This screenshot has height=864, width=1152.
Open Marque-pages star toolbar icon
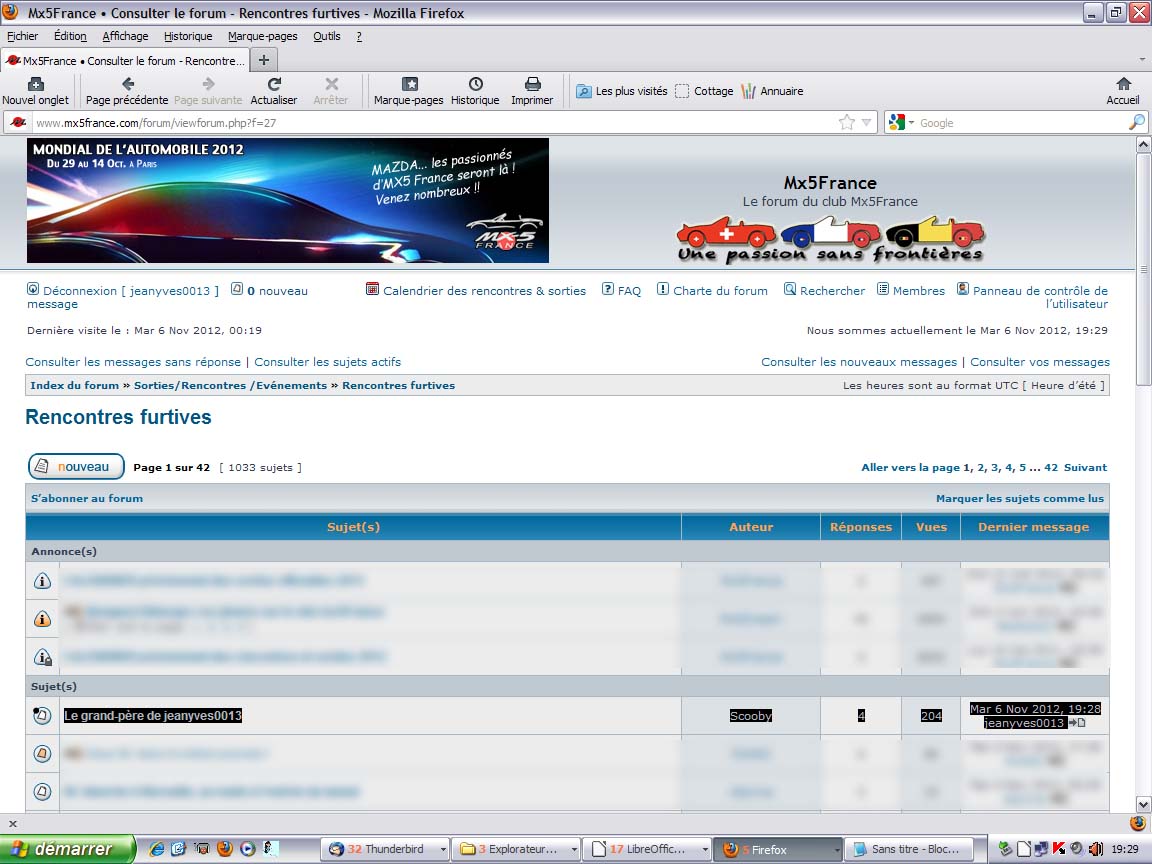408,85
